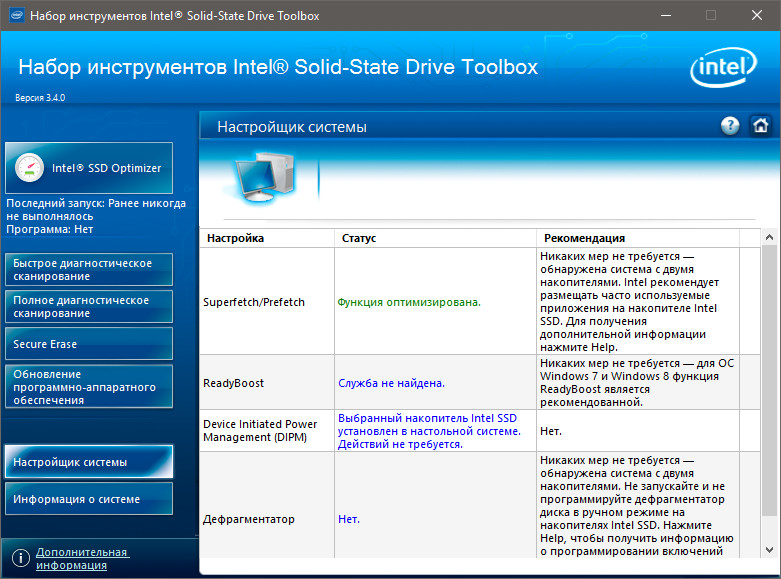Click the SSD Optimizer gauge icon
This screenshot has width=781, height=579.
click(x=29, y=167)
